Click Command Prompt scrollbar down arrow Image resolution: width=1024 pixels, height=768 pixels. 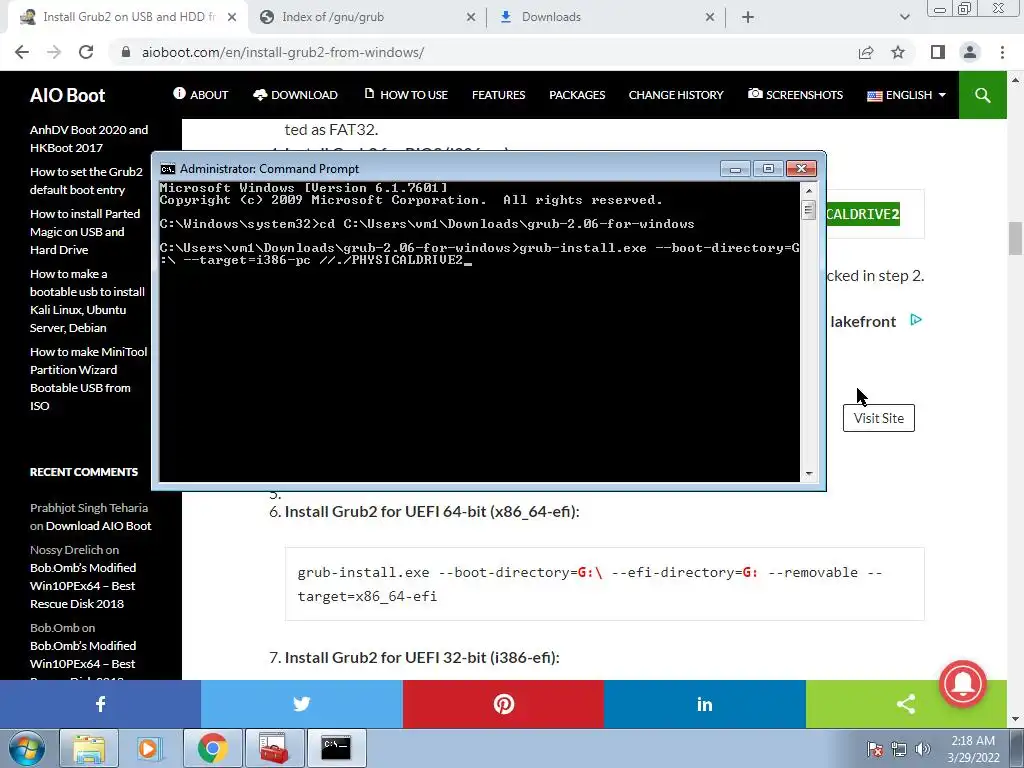coord(808,474)
